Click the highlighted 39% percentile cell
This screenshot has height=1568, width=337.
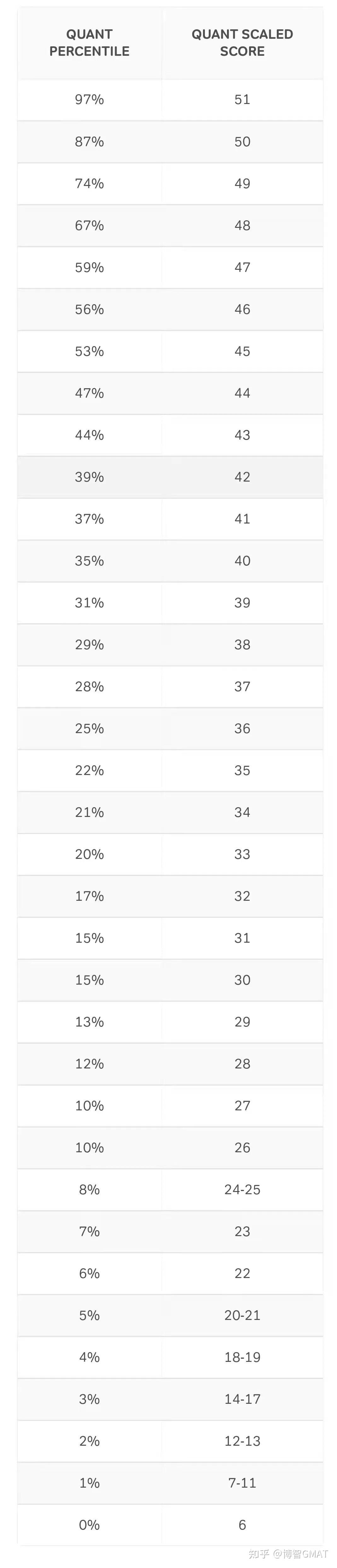tap(90, 477)
